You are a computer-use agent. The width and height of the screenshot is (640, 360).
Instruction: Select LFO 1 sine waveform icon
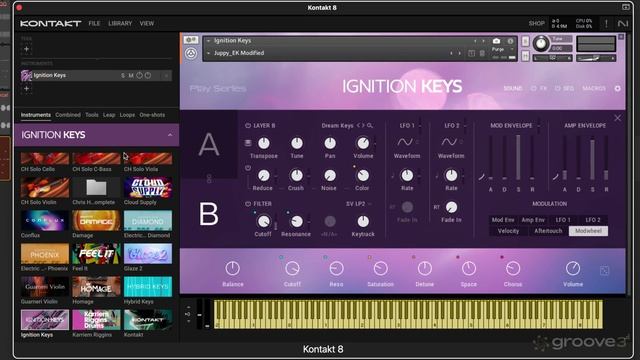pyautogui.click(x=405, y=142)
